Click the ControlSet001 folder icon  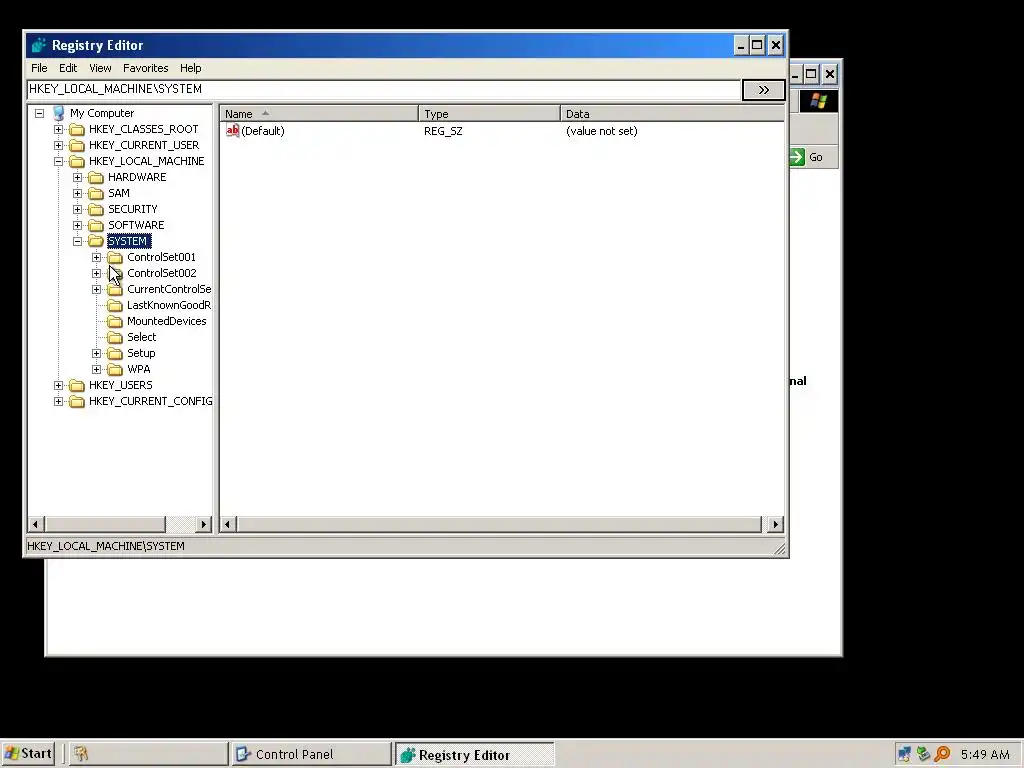pos(115,257)
